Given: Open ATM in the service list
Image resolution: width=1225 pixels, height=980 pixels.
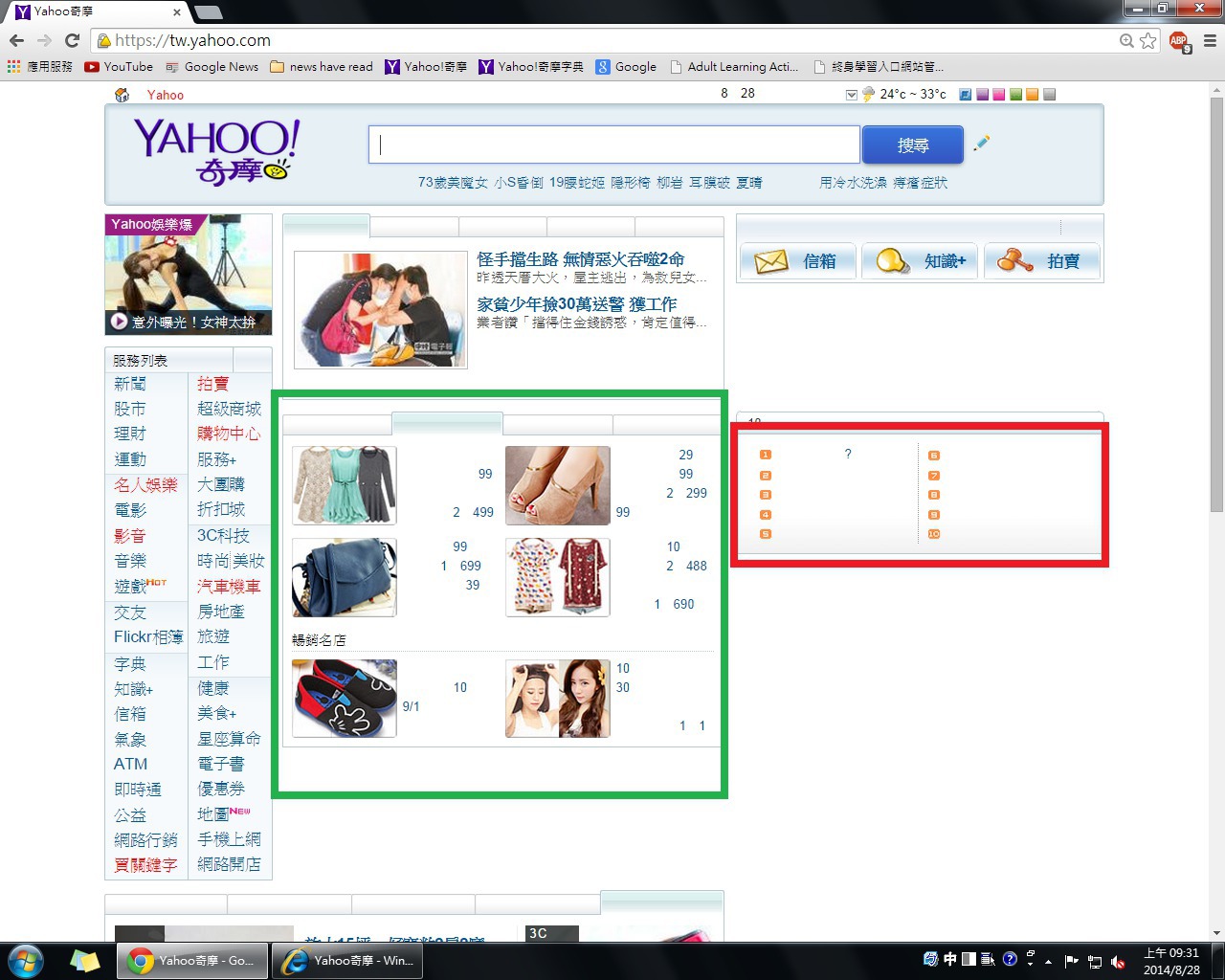Looking at the screenshot, I should (x=131, y=764).
